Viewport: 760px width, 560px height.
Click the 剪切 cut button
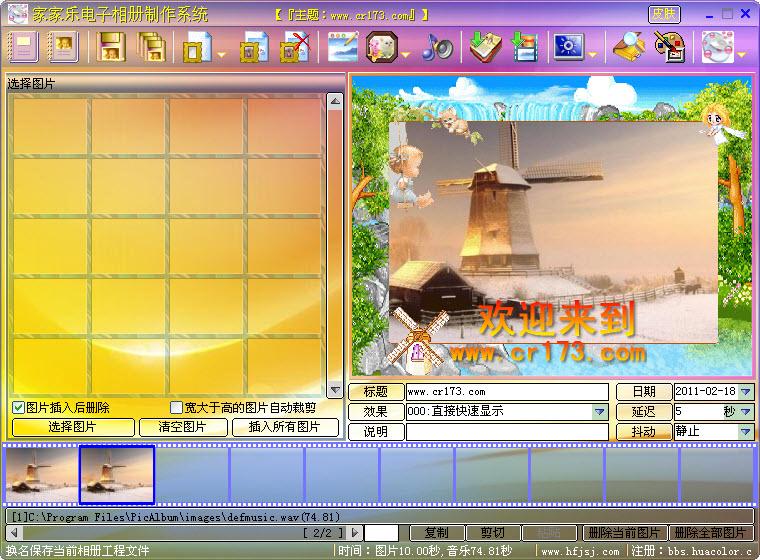[x=493, y=533]
